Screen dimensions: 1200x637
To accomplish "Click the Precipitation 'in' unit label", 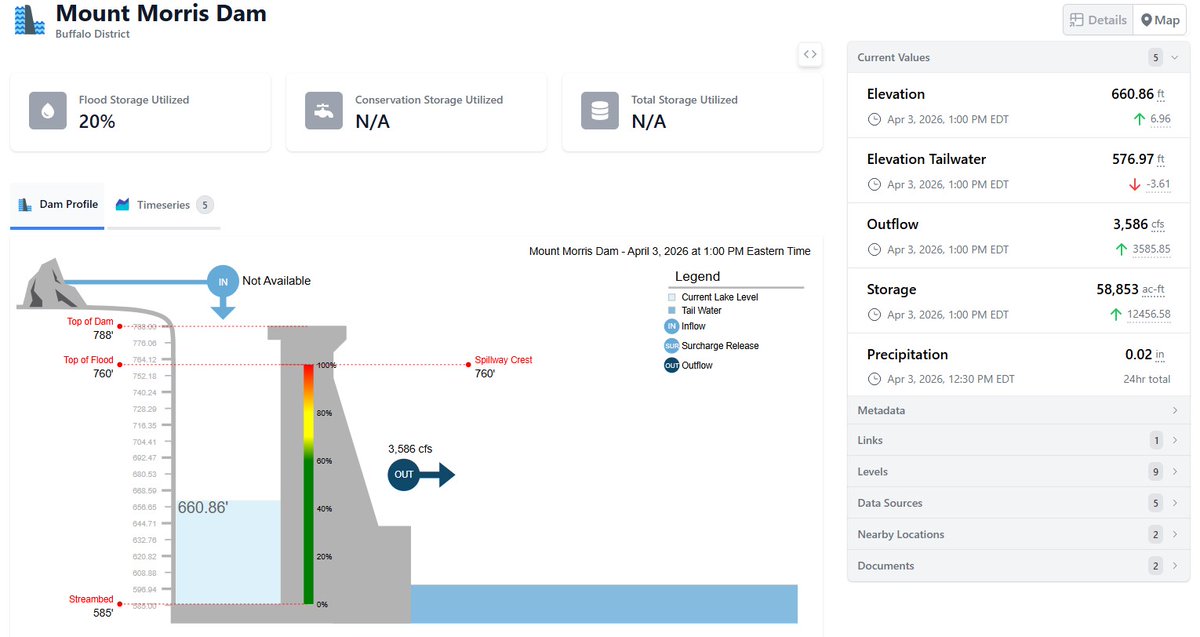I will click(x=1161, y=354).
